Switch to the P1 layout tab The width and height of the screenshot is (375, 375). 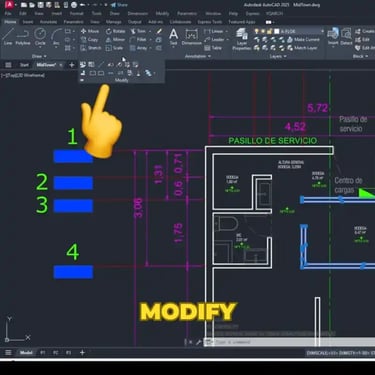(x=43, y=353)
